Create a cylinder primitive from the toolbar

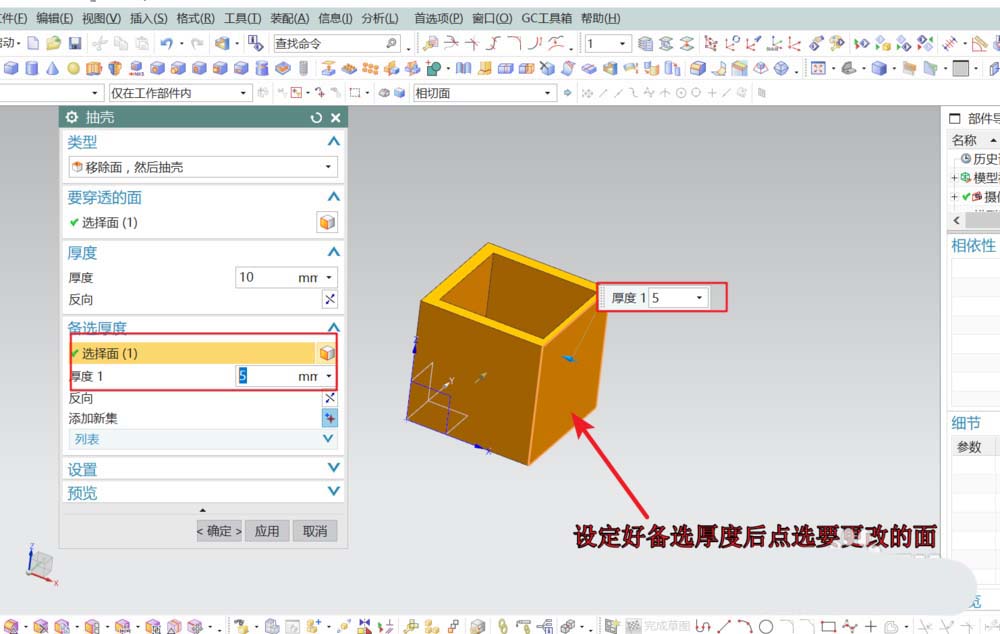point(31,68)
